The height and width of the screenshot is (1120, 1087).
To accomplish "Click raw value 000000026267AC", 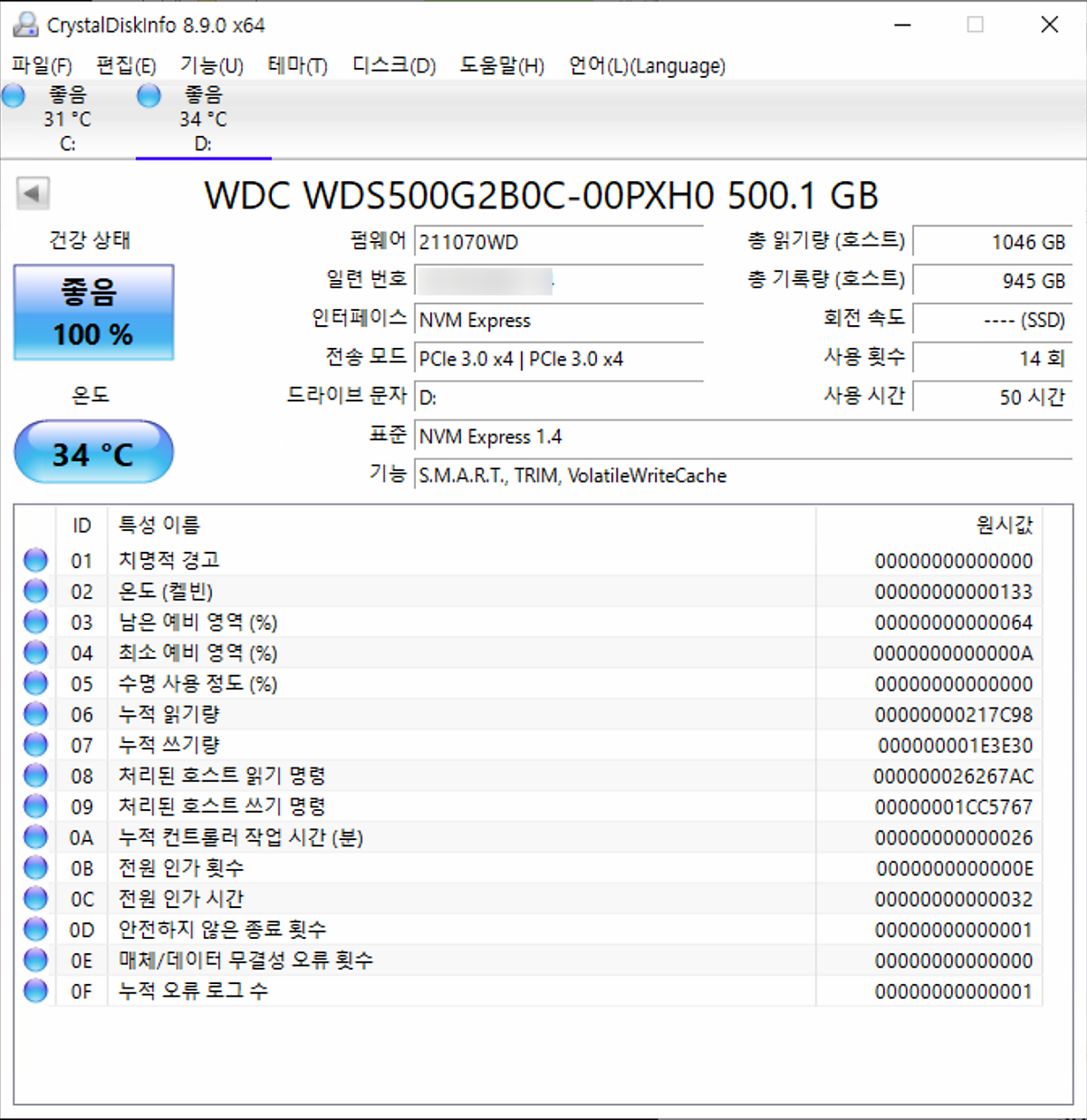I will point(953,777).
